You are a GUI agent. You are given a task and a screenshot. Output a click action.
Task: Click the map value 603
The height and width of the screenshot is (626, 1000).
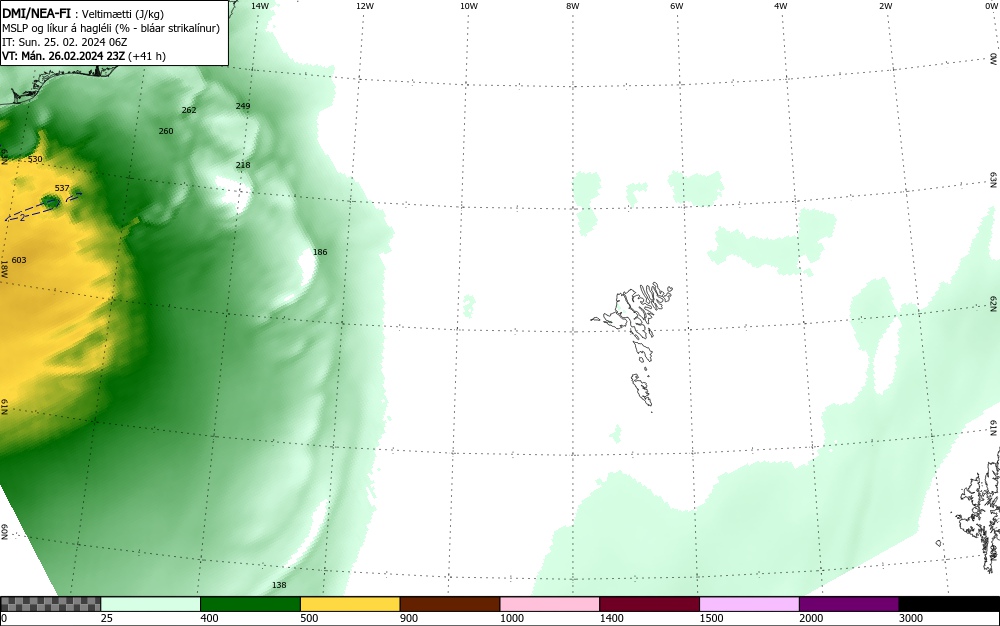19,260
